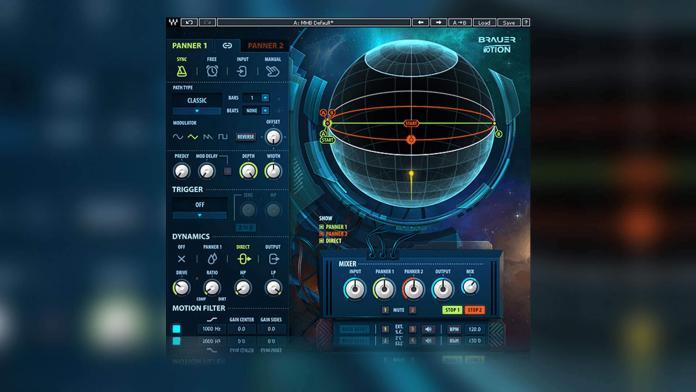696x392 pixels.
Task: Switch to the Panner 2 tab
Action: pos(265,46)
